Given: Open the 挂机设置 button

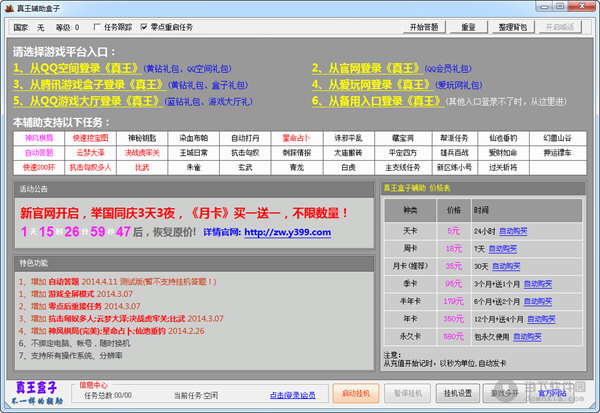Looking at the screenshot, I should tap(458, 393).
